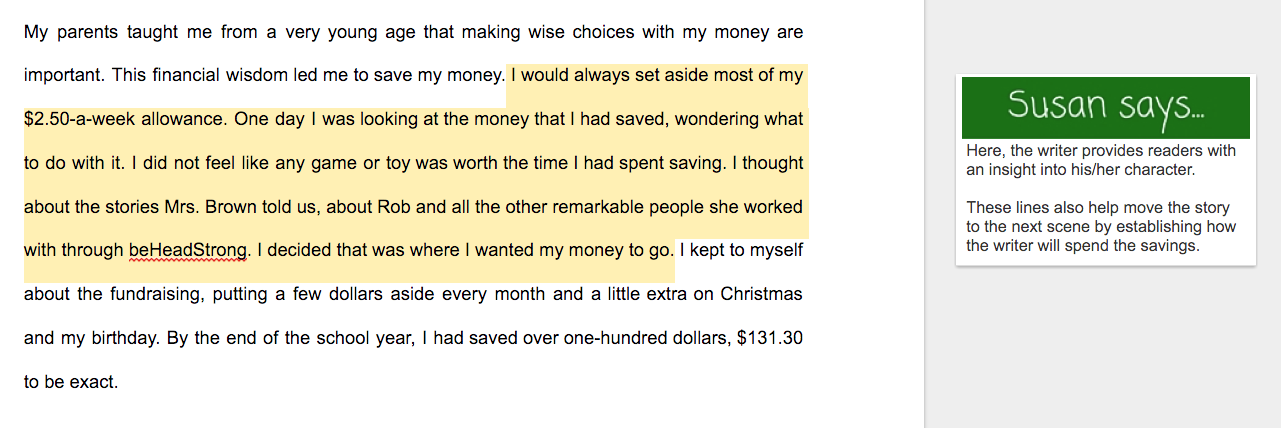
Task: Click the misspelled word beHeadStrong
Action: (188, 250)
